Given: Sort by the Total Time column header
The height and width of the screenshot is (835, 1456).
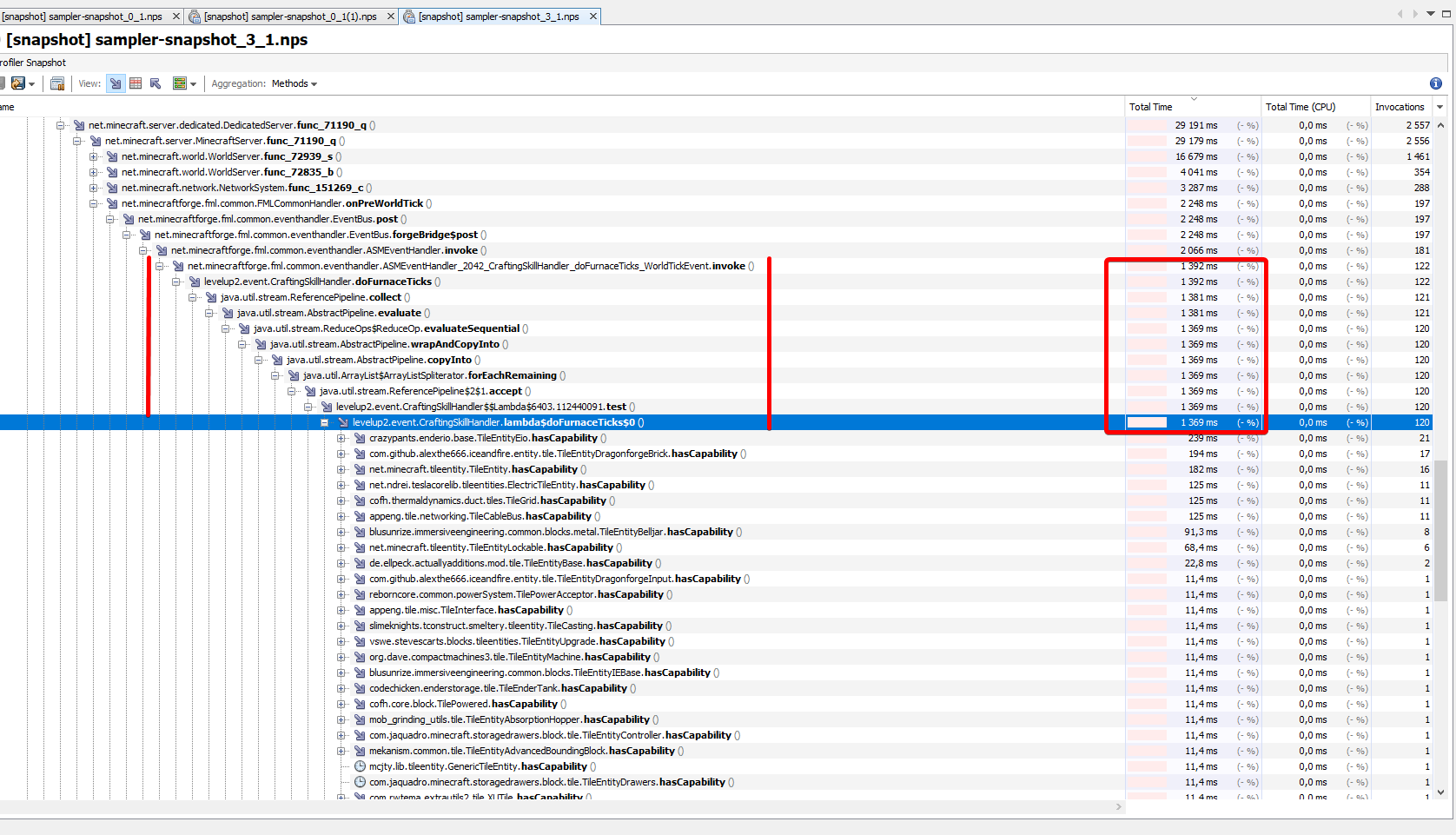Looking at the screenshot, I should tap(1192, 107).
